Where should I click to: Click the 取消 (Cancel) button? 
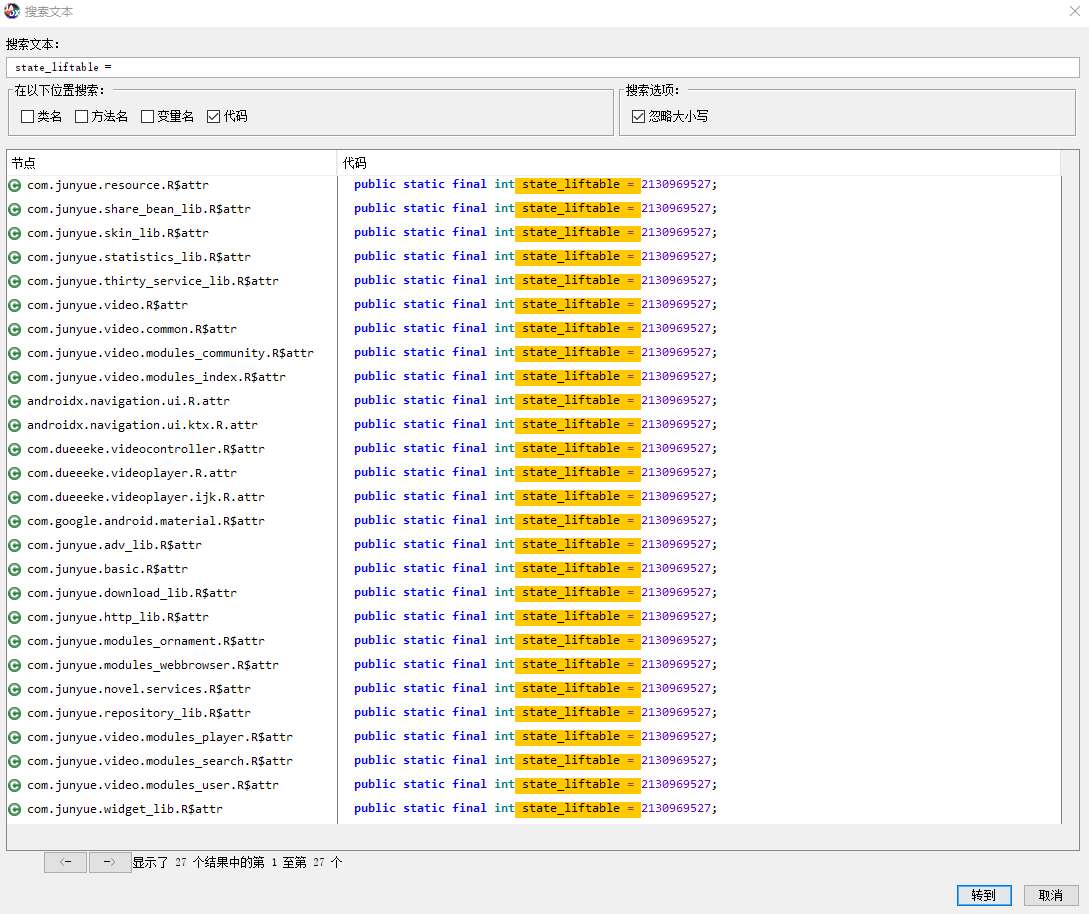pos(1051,895)
